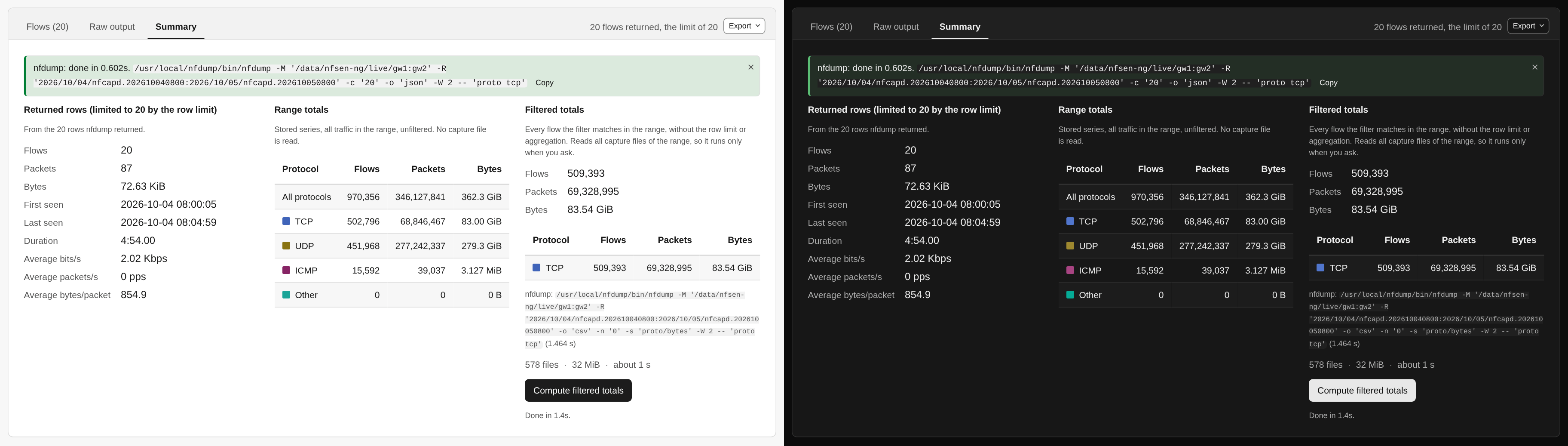Open the Export dropdown in light panel
Screen dimensions: 1568x446
pos(744,26)
